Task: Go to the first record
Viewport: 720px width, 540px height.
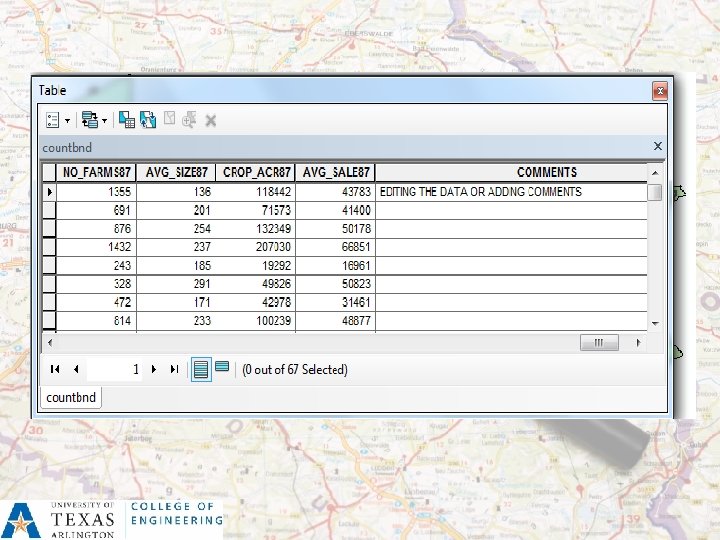Action: (55, 369)
